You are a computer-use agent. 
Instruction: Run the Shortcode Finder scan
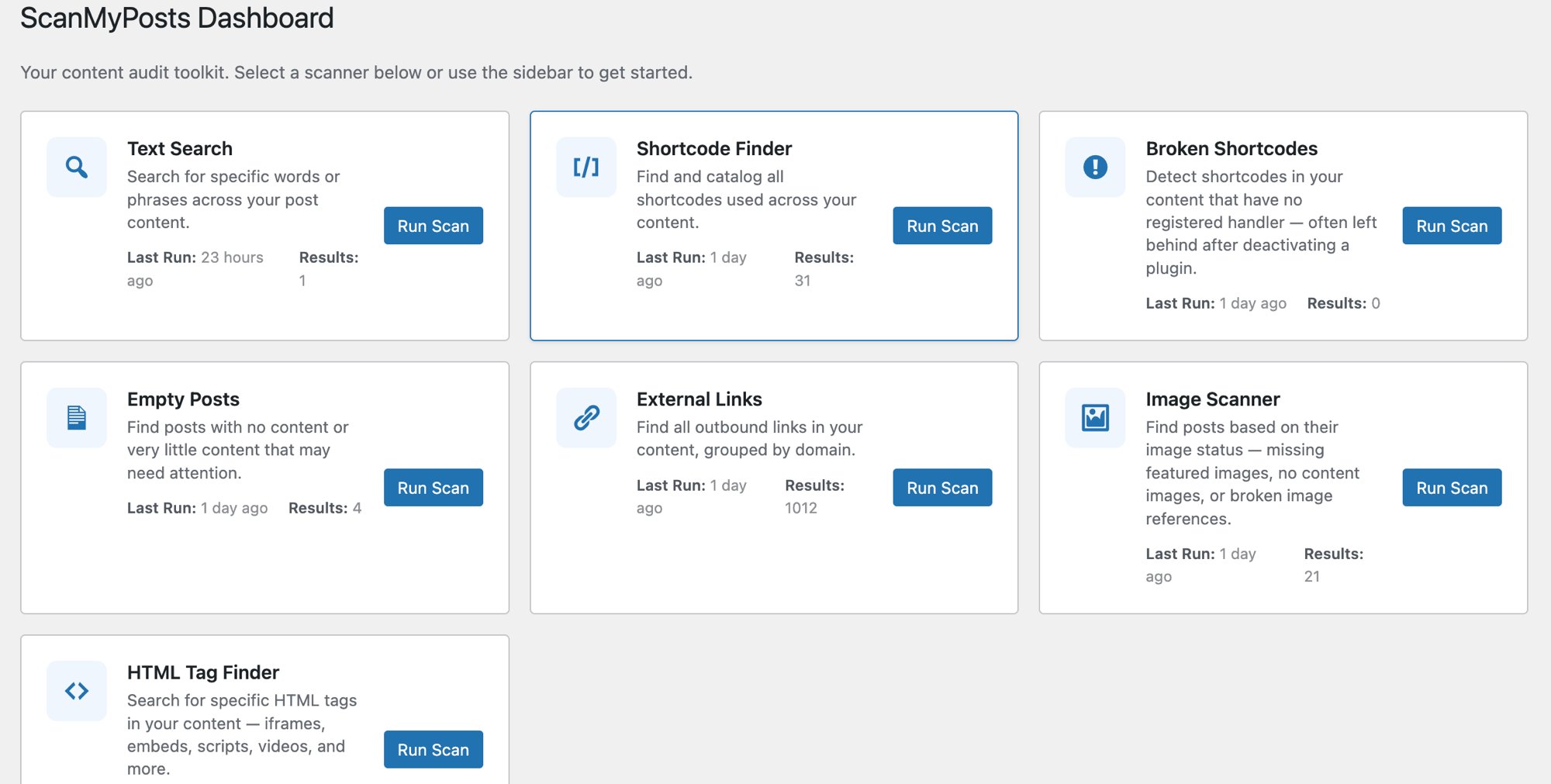(941, 226)
